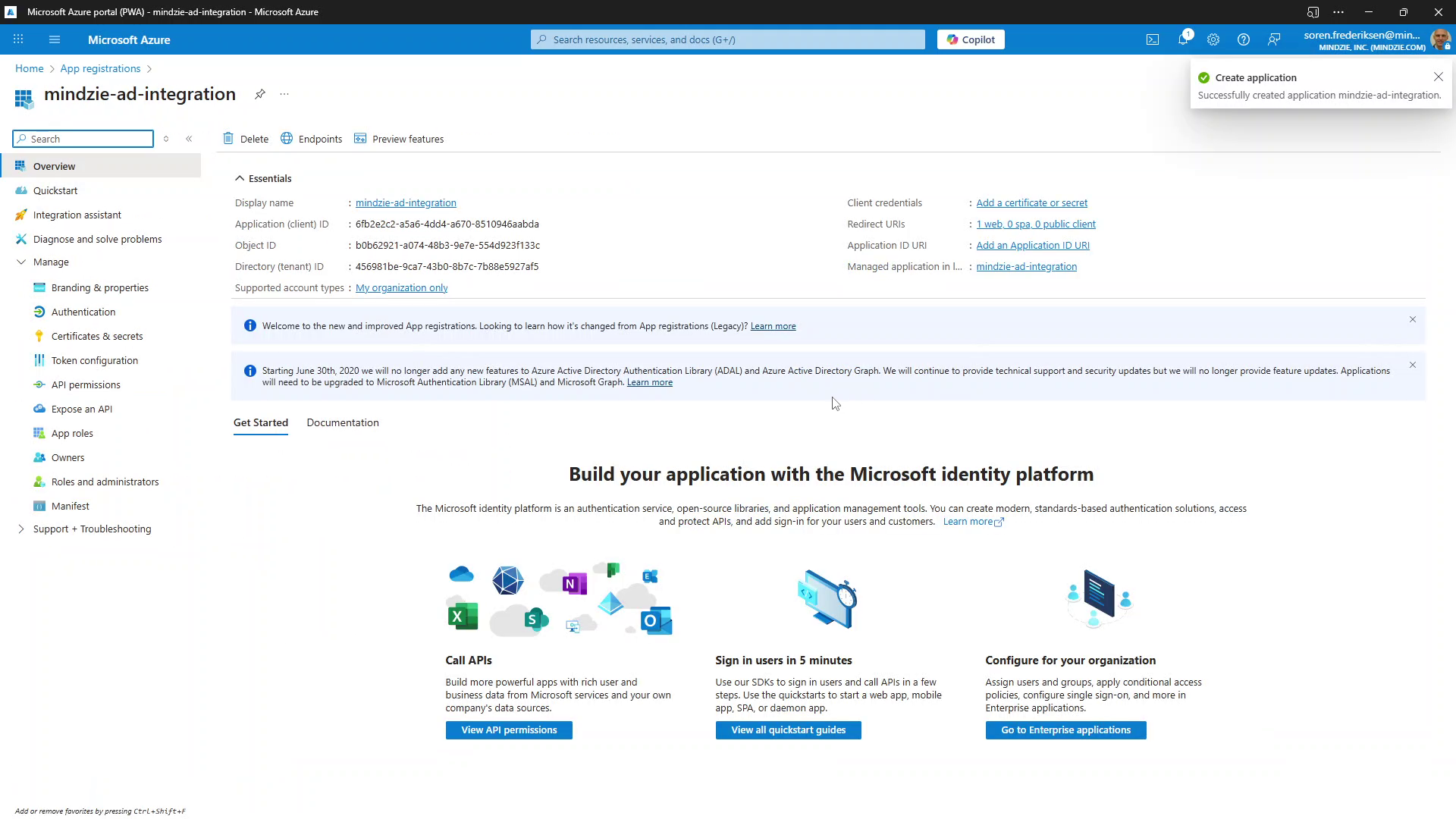Open Cloud Shell from the top bar
Image resolution: width=1456 pixels, height=819 pixels.
[x=1153, y=39]
